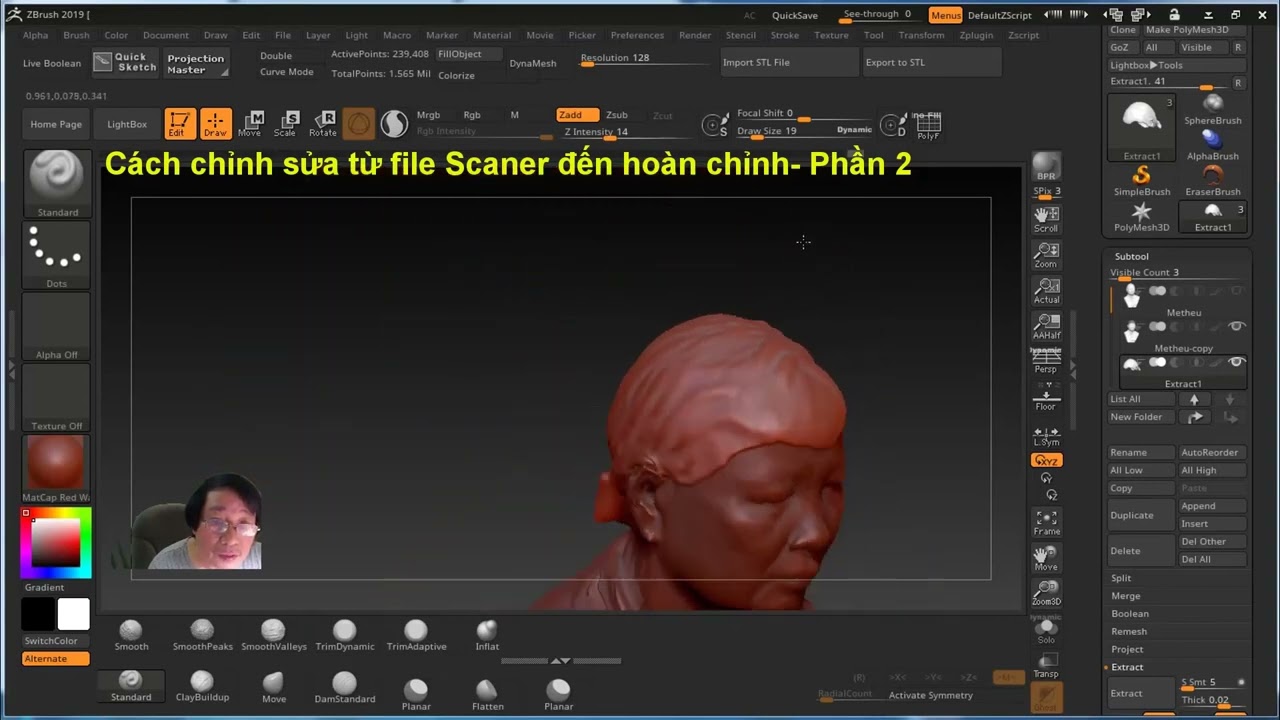Click the Import STL File button
This screenshot has height=720, width=1280.
click(789, 62)
